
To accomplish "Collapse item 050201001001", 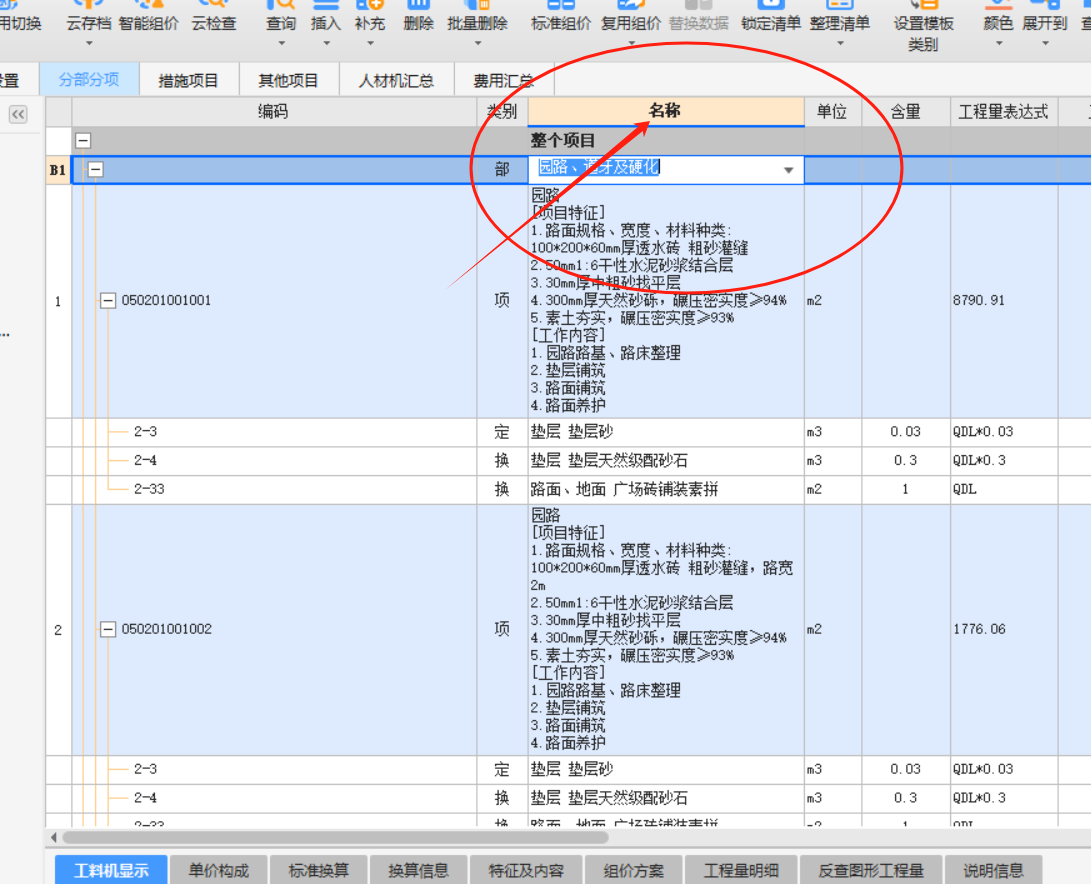I will 108,301.
